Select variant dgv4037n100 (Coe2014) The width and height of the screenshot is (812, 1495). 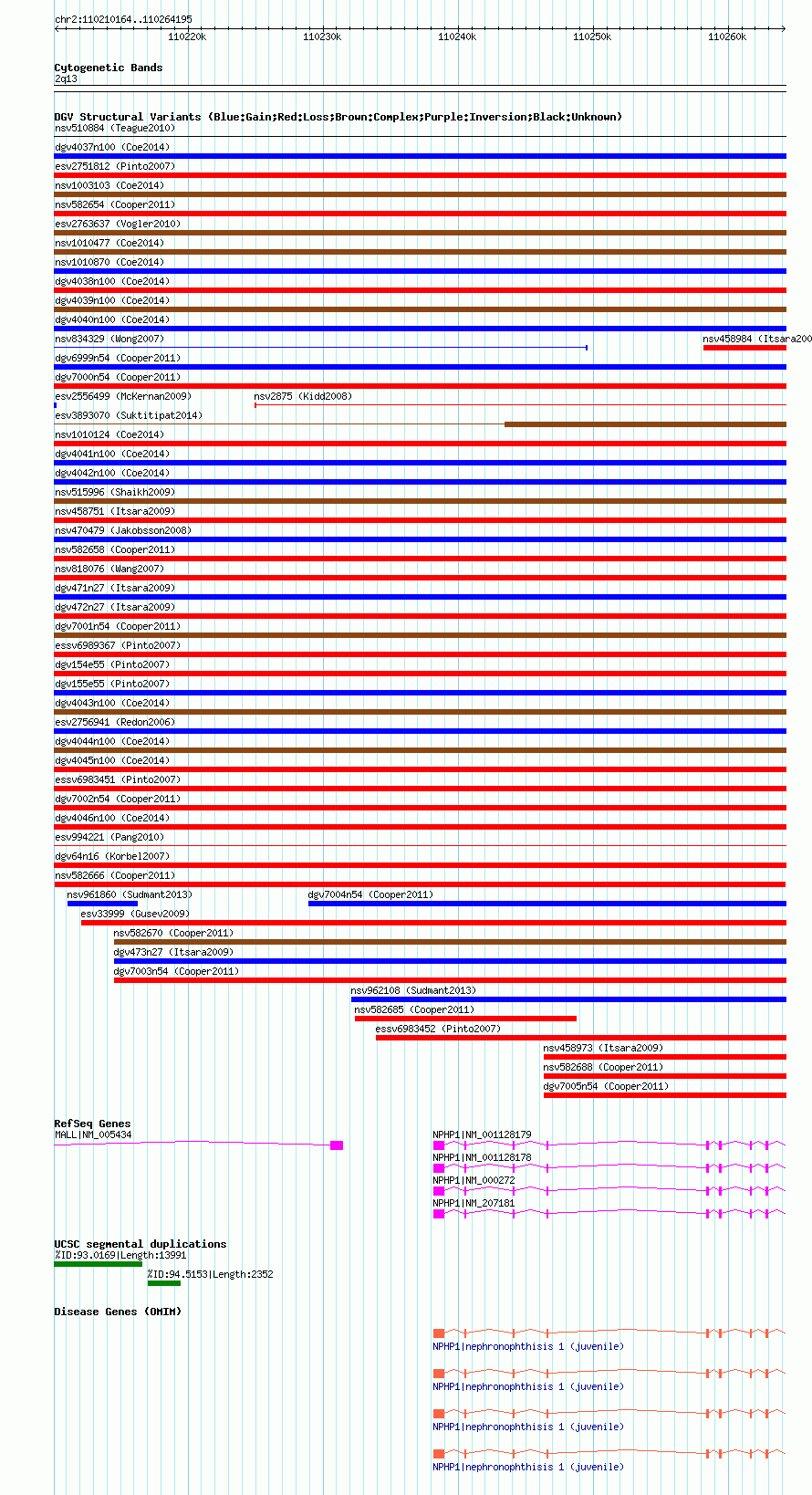(112, 147)
